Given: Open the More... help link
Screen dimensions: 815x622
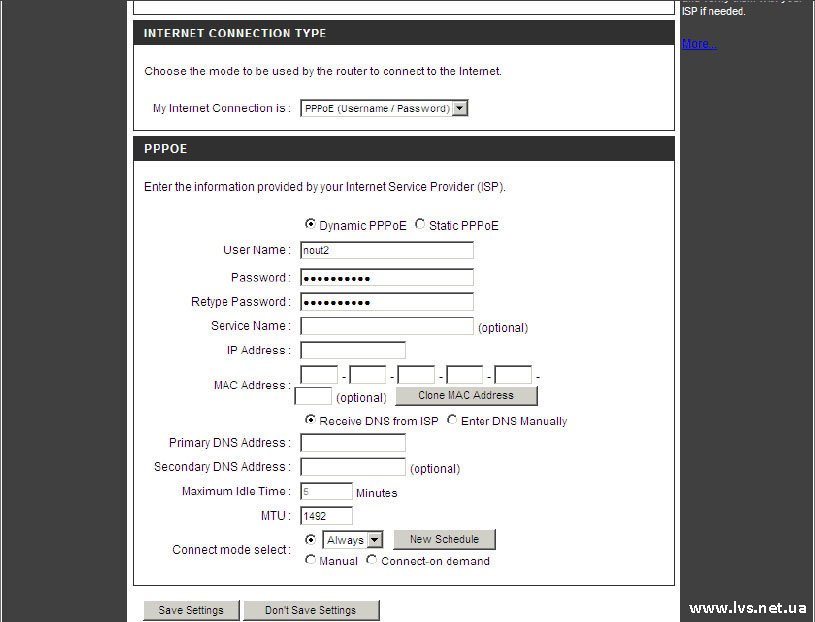Looking at the screenshot, I should [x=699, y=44].
